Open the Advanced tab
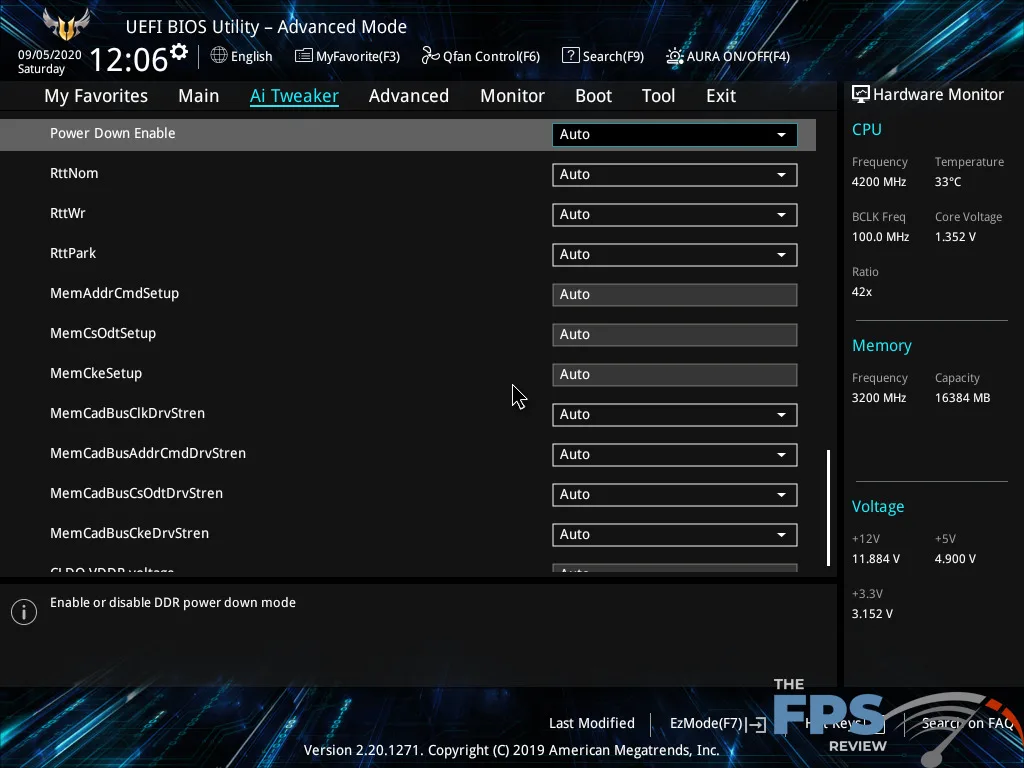The height and width of the screenshot is (768, 1024). [409, 96]
